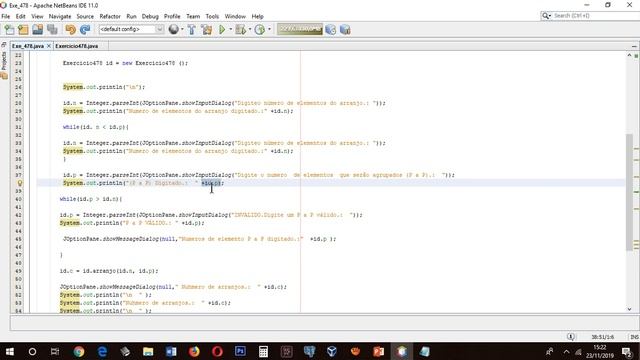The height and width of the screenshot is (360, 640).
Task: Click the New Project toolbar icon
Action: tap(23, 29)
